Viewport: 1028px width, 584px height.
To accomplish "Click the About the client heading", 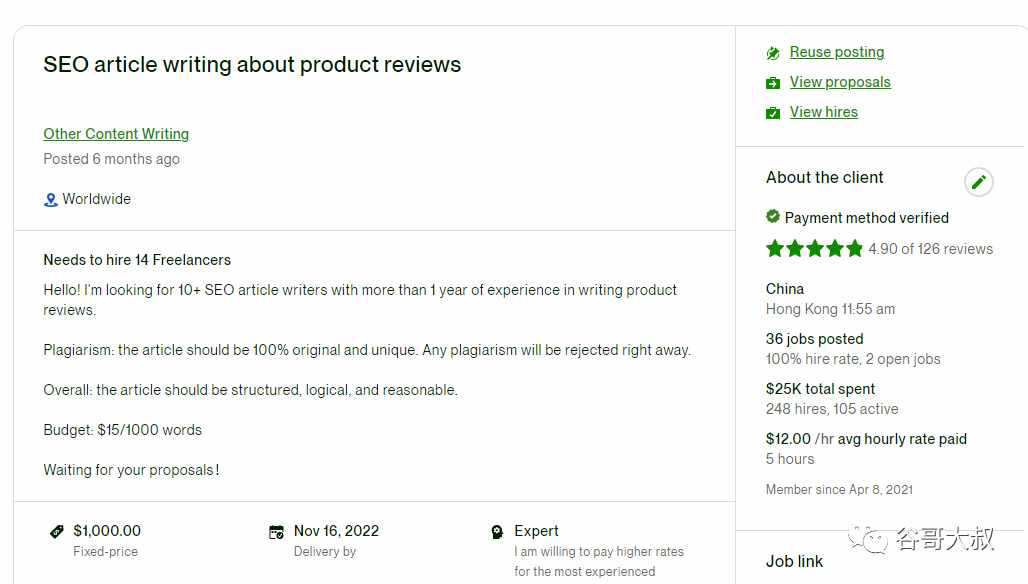I will [824, 178].
